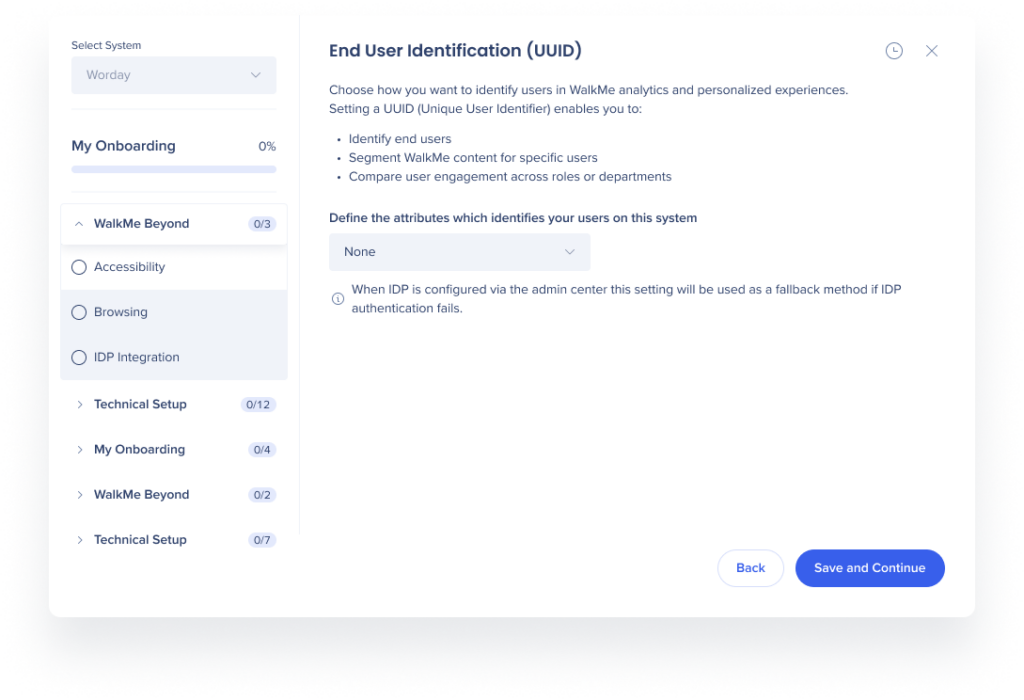Viewport: 1024px width, 700px height.
Task: Open the Browsing task from the sidebar
Action: [x=122, y=312]
